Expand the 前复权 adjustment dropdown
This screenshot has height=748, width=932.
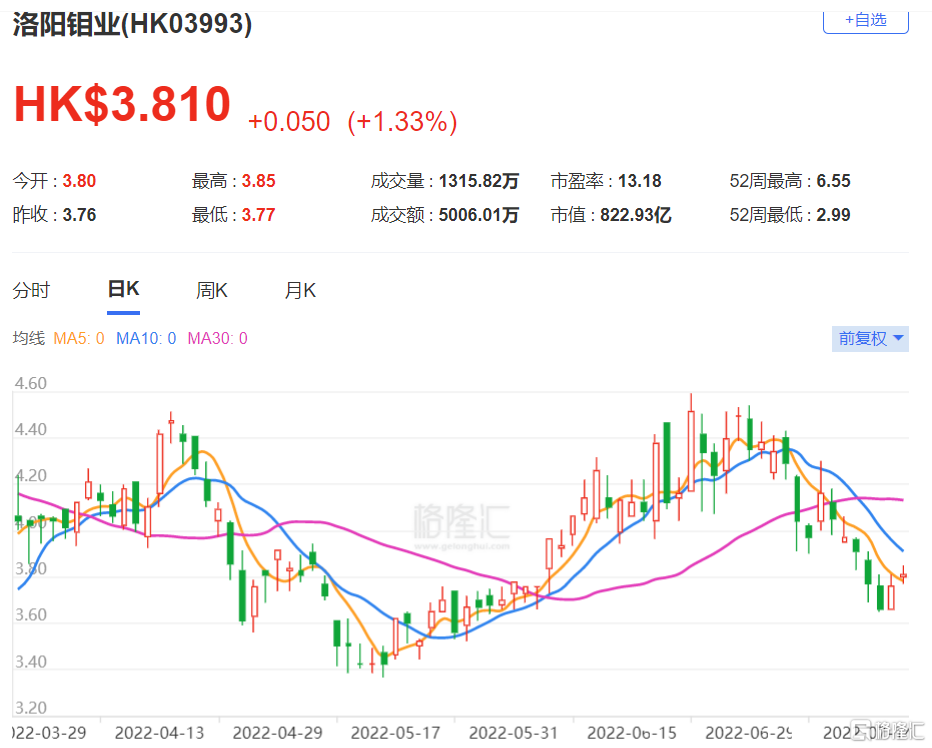pos(870,338)
